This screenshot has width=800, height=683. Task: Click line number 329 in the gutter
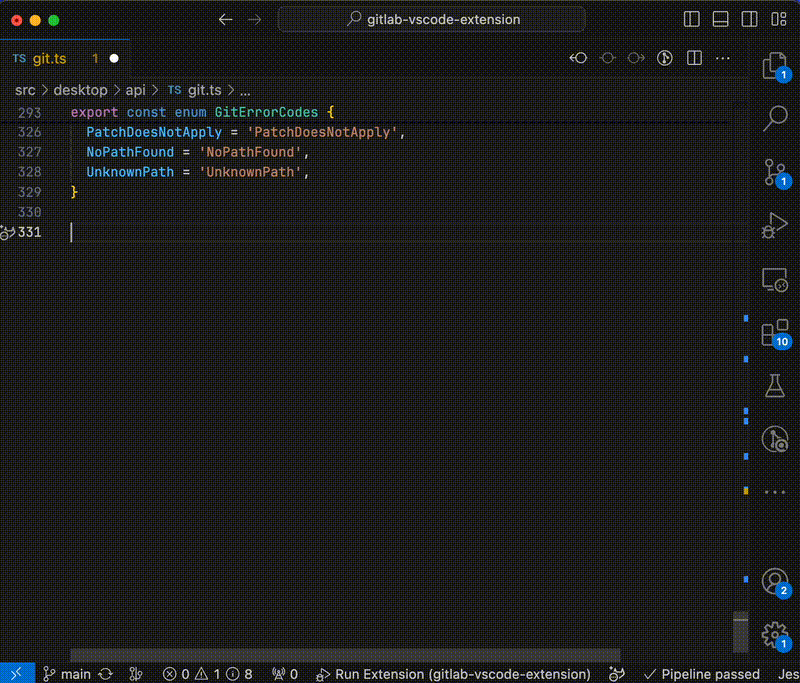29,192
